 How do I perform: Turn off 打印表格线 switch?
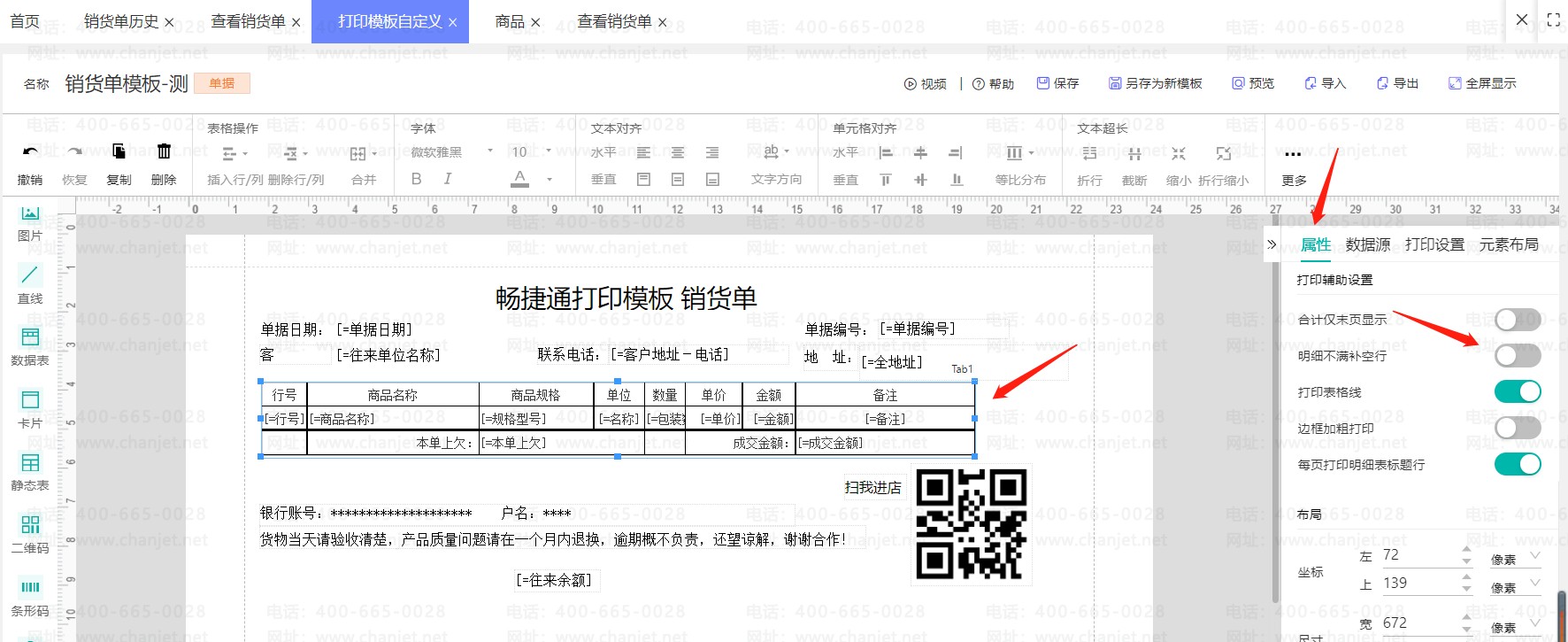click(1518, 392)
